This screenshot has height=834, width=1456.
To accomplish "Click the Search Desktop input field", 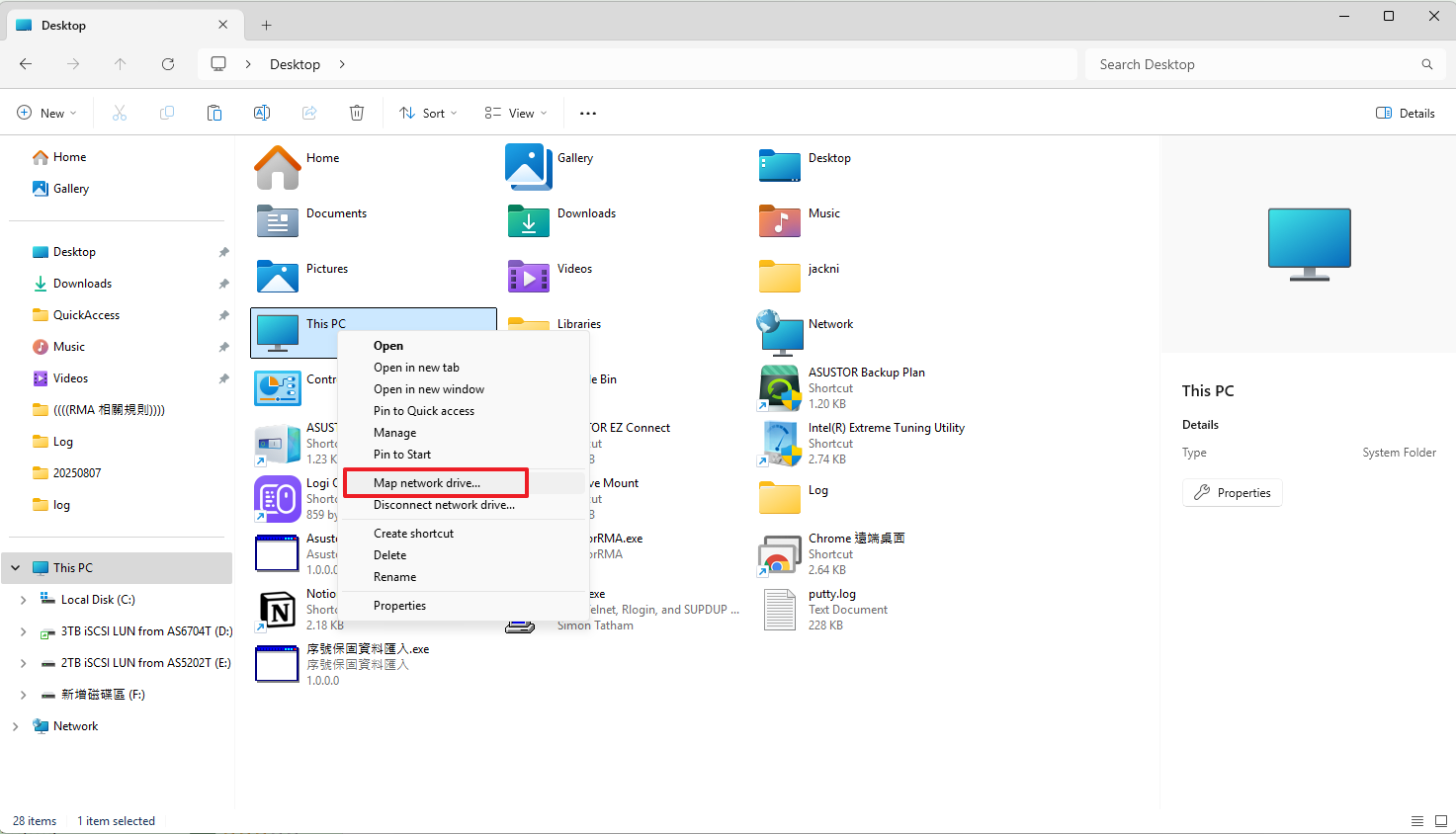I will (1255, 64).
